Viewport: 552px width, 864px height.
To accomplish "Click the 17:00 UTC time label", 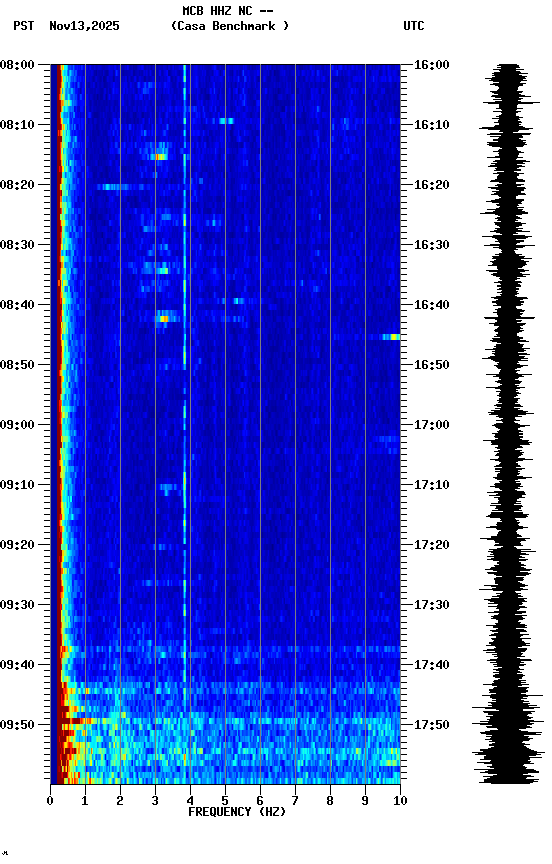I will (432, 425).
